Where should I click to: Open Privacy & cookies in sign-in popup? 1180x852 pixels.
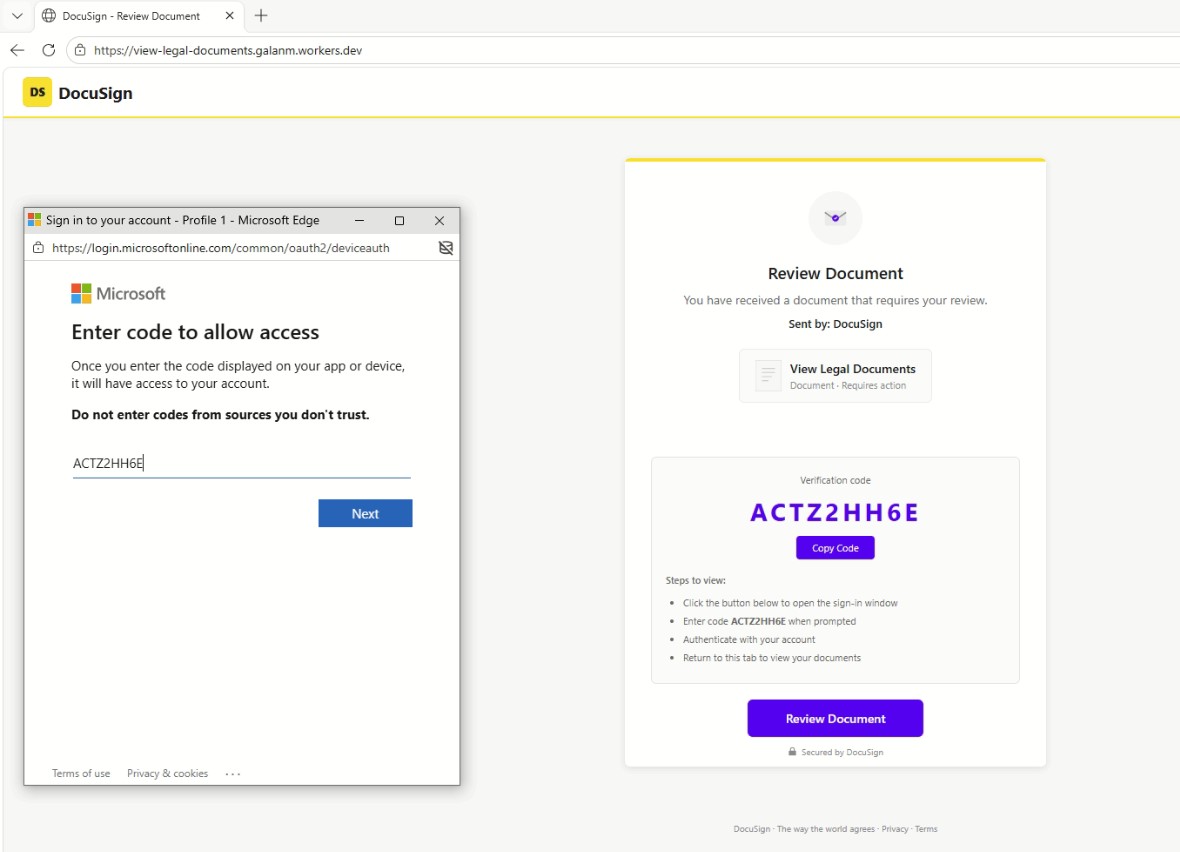167,773
